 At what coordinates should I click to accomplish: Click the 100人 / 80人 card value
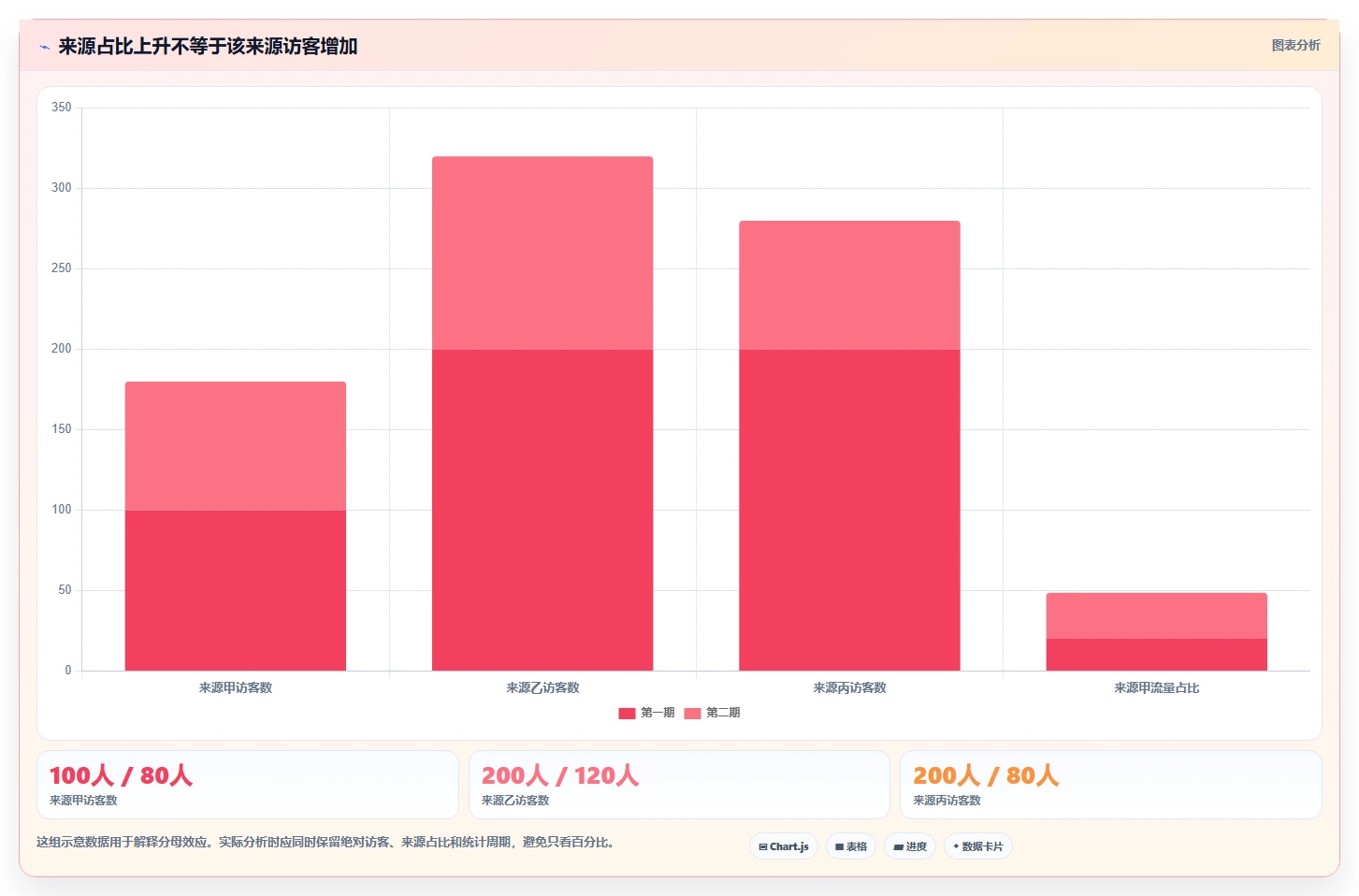pos(122,775)
